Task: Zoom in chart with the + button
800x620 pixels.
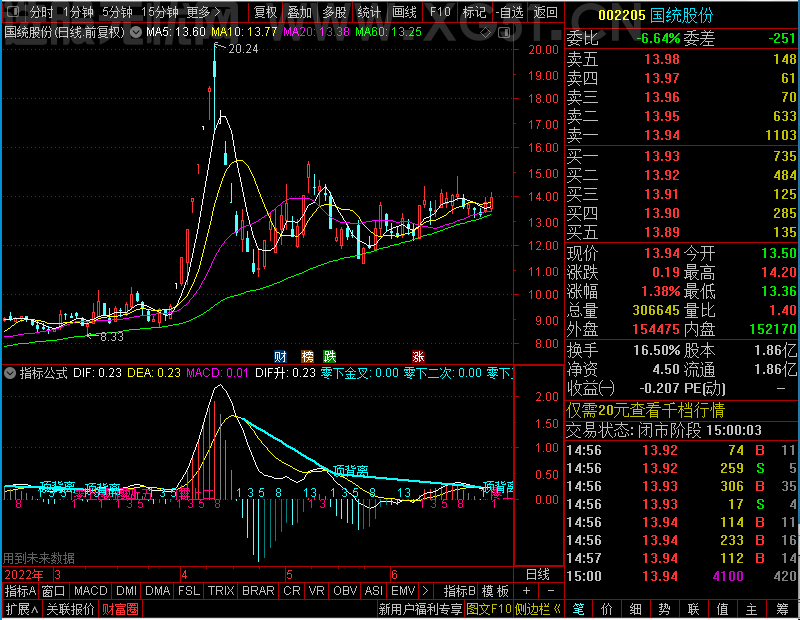Action: pyautogui.click(x=527, y=591)
